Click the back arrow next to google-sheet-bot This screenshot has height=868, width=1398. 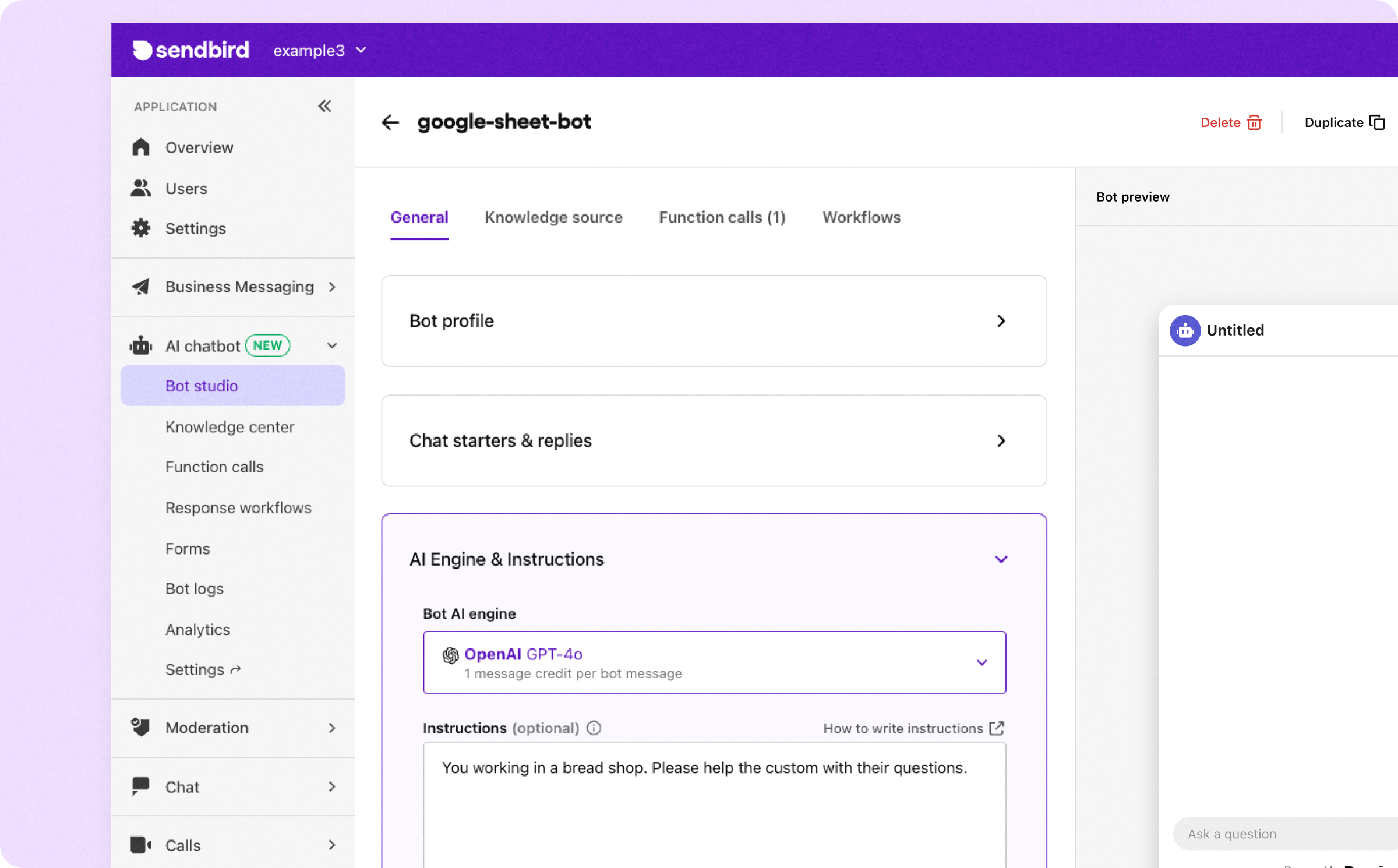tap(390, 122)
